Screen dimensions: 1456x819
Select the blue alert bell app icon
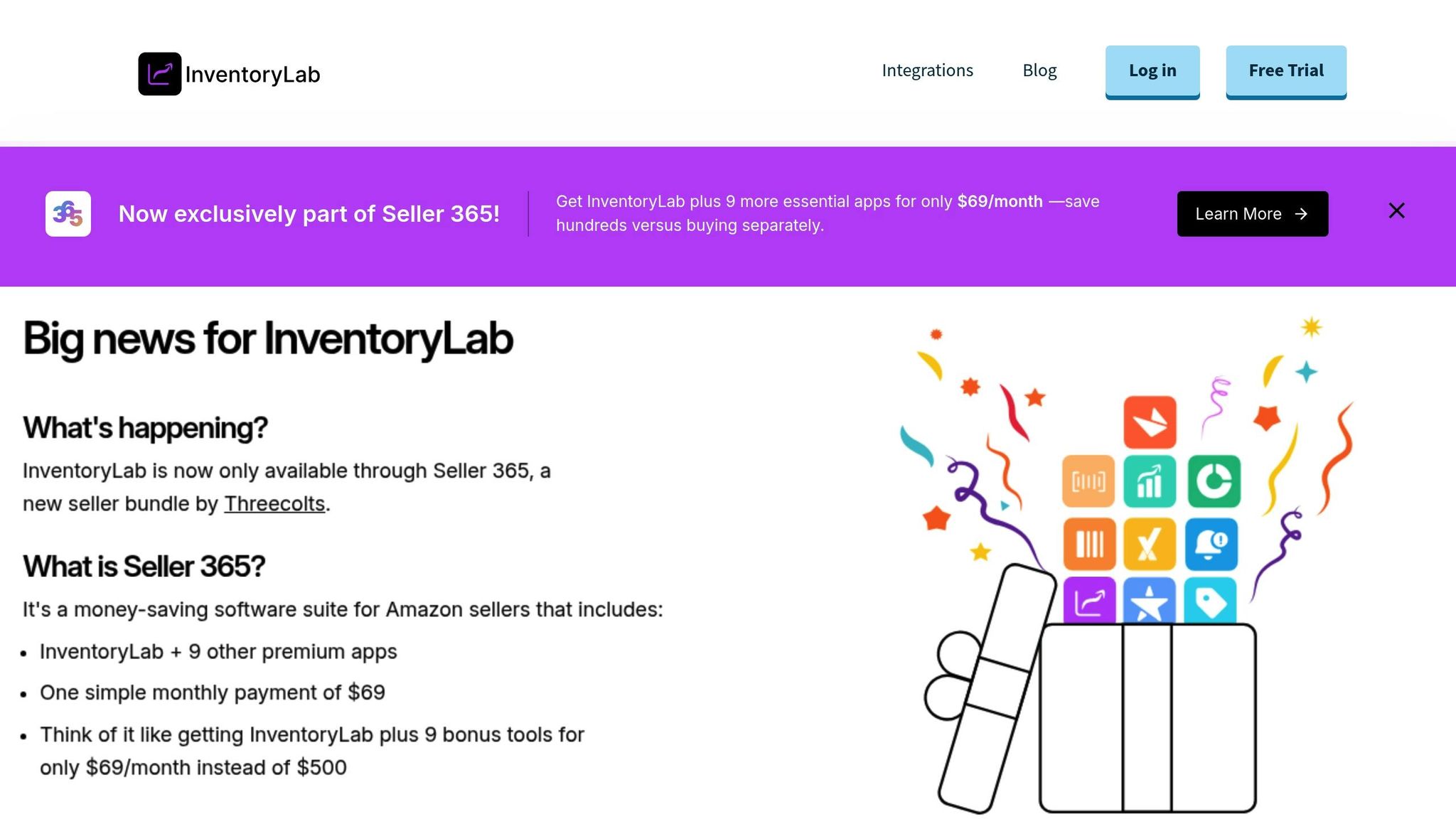[x=1211, y=545]
